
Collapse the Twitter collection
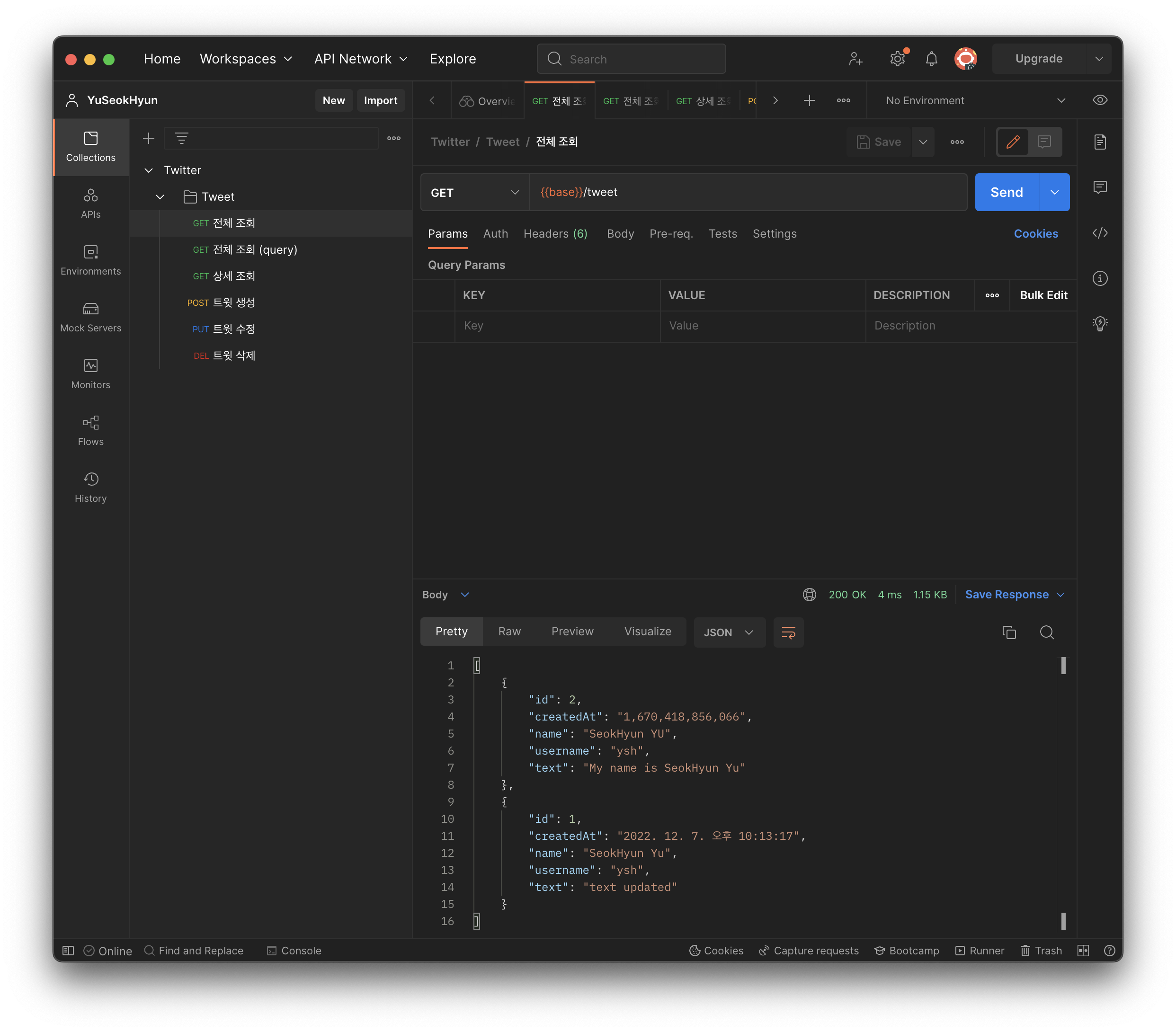point(149,170)
